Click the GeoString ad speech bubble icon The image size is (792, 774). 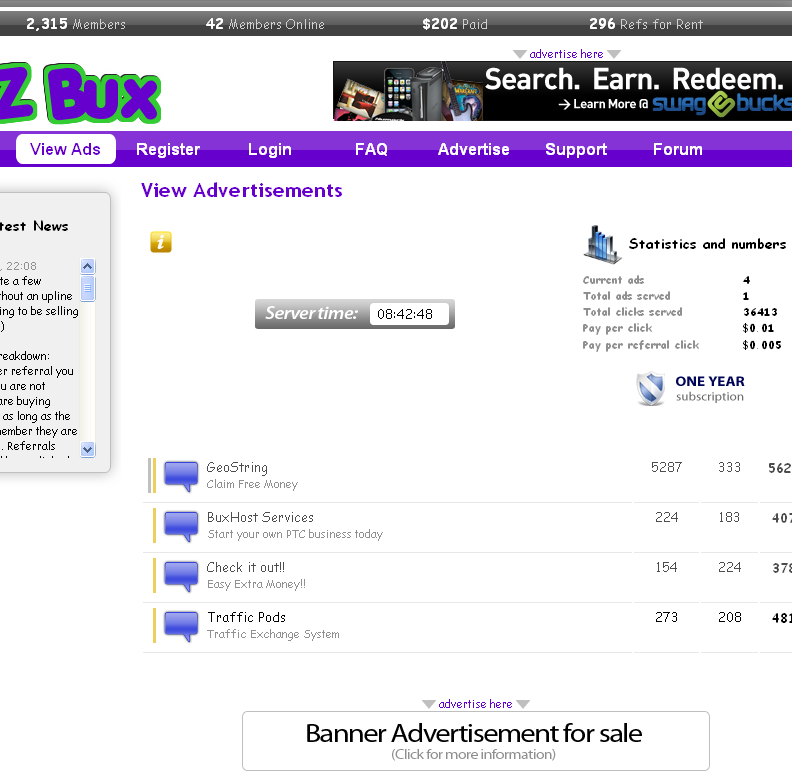181,476
